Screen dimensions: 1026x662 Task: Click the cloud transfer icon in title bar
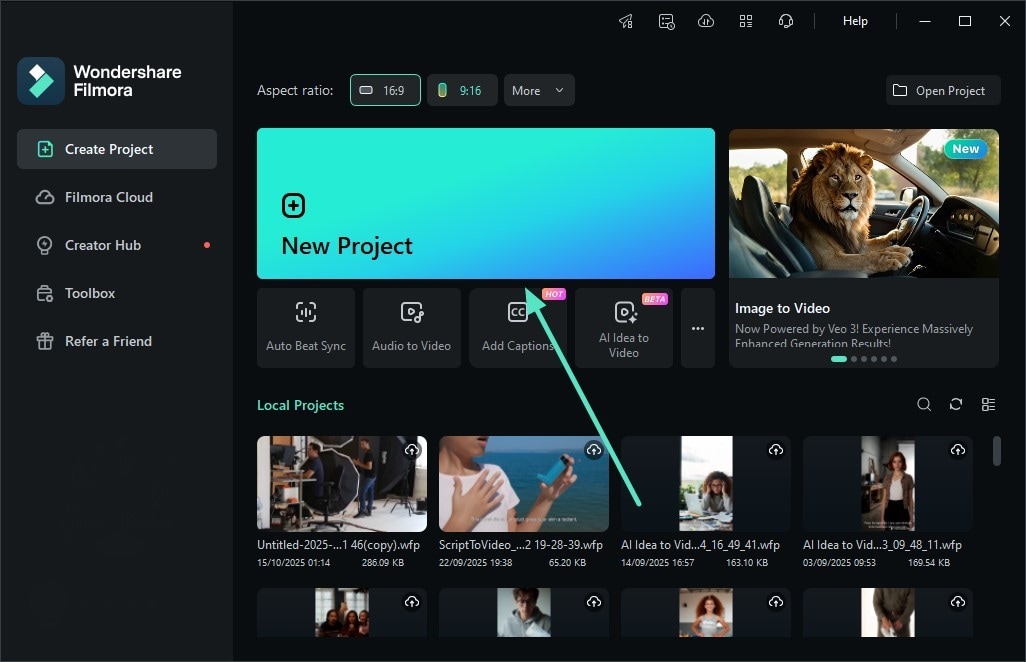(706, 20)
